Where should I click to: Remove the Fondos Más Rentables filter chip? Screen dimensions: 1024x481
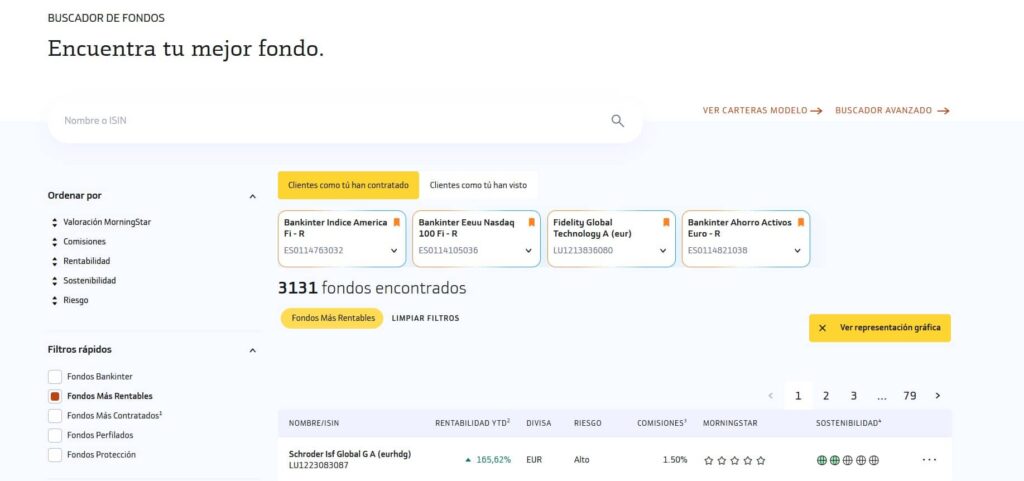click(332, 318)
